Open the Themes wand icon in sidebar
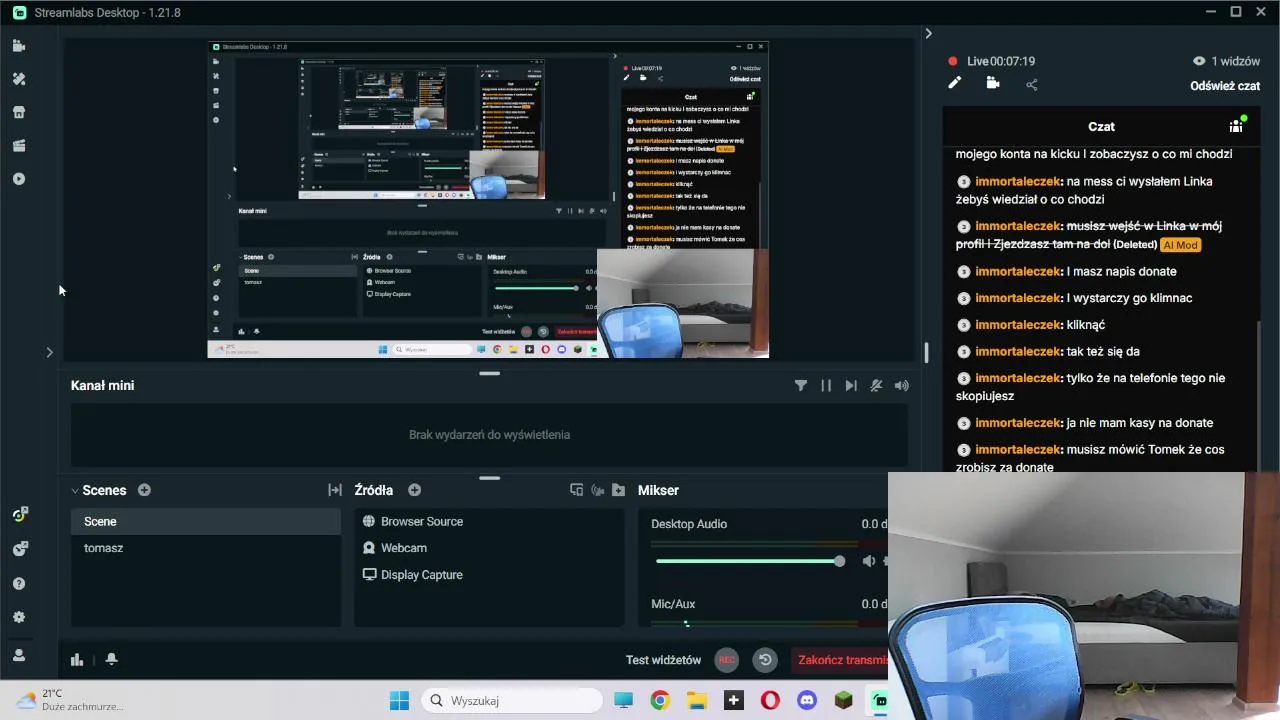This screenshot has width=1280, height=720. coord(19,79)
